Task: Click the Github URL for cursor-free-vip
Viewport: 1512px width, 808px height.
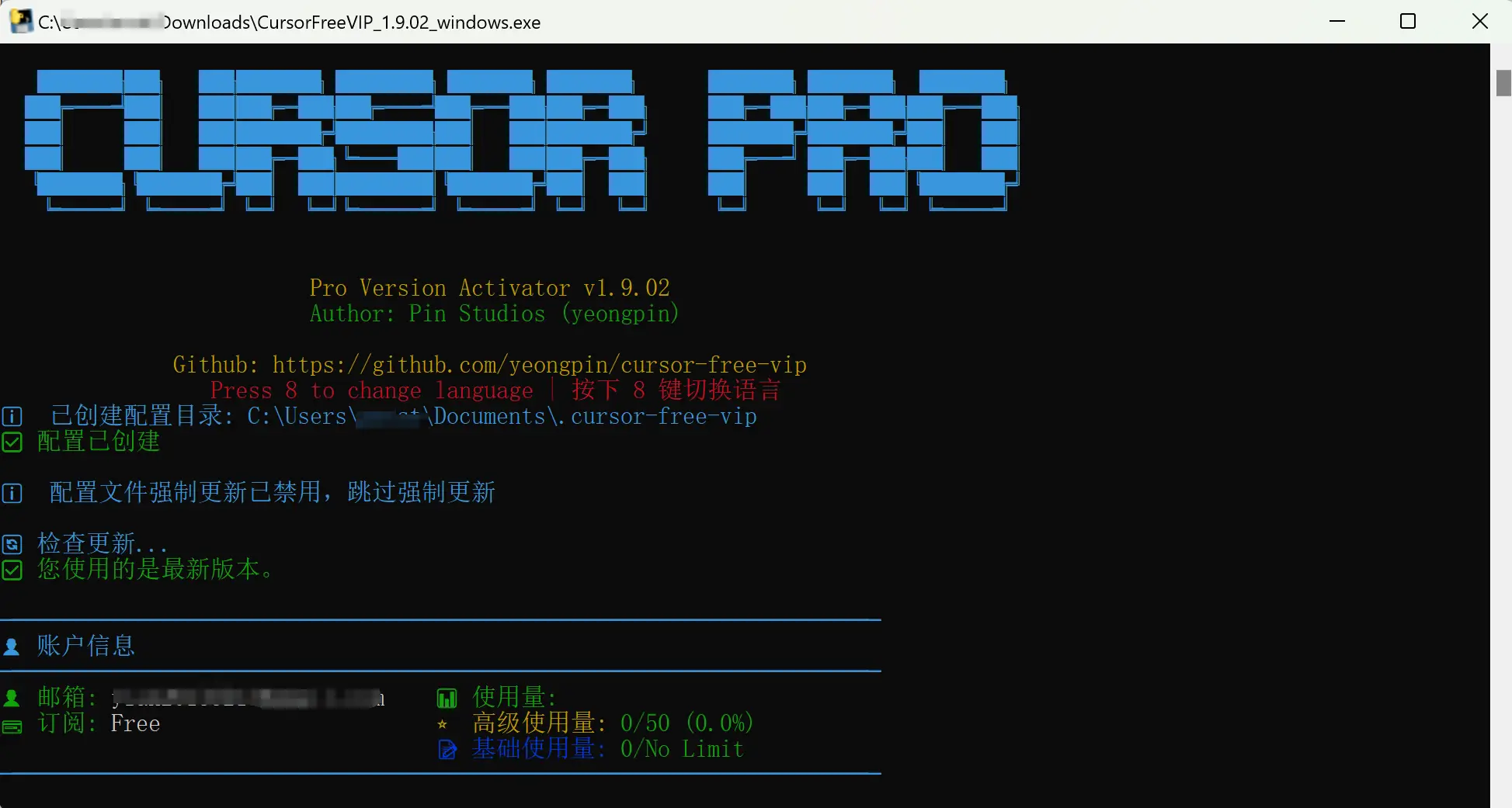Action: [540, 365]
